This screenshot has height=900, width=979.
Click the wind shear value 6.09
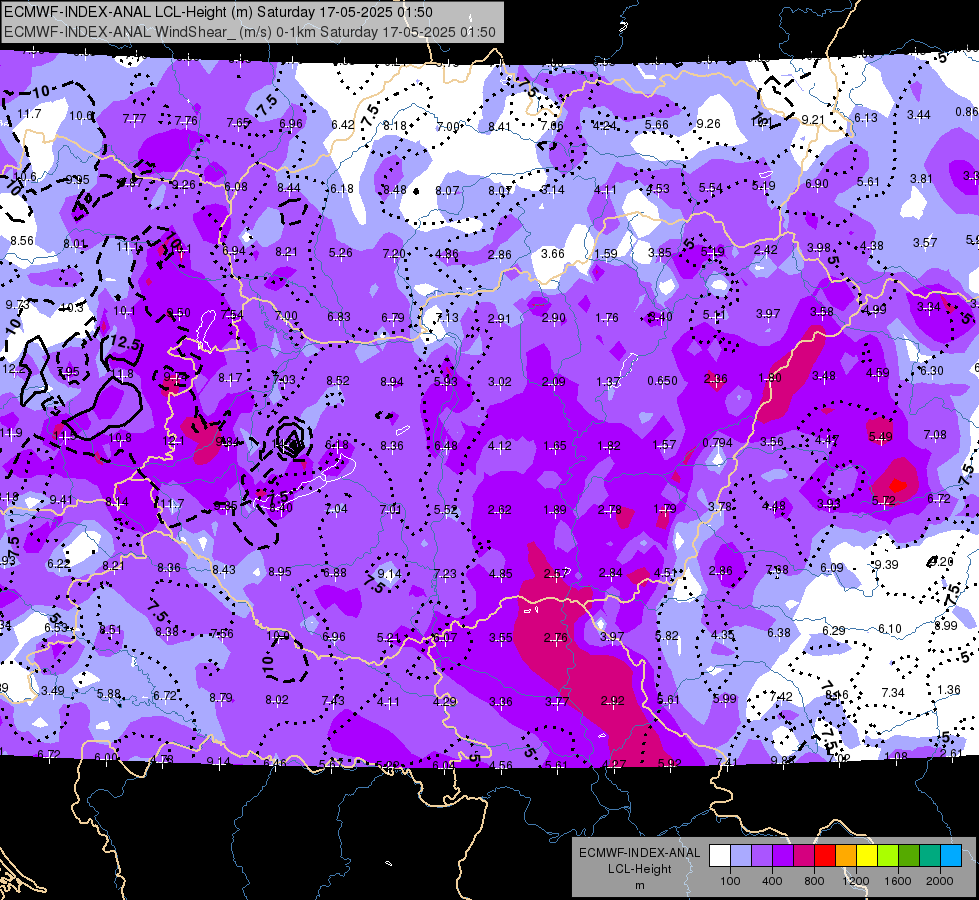click(x=832, y=567)
